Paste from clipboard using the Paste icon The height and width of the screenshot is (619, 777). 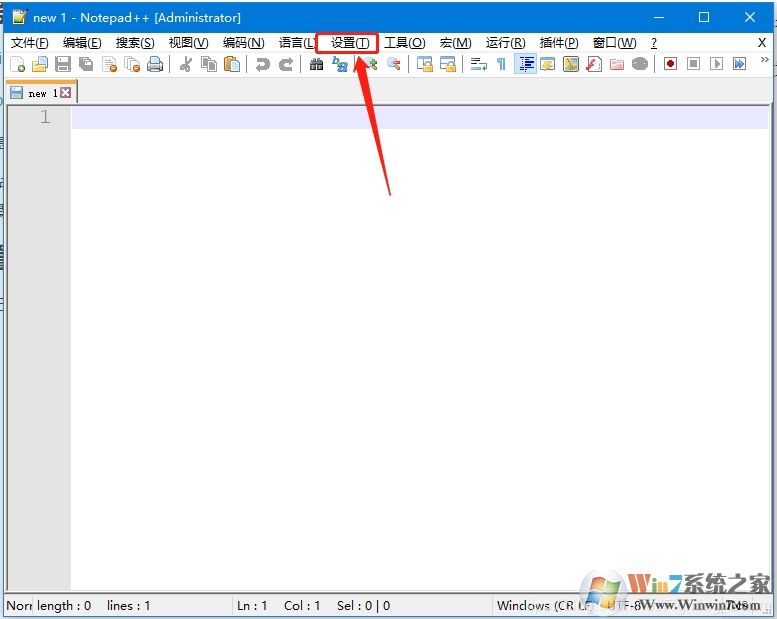pos(232,64)
